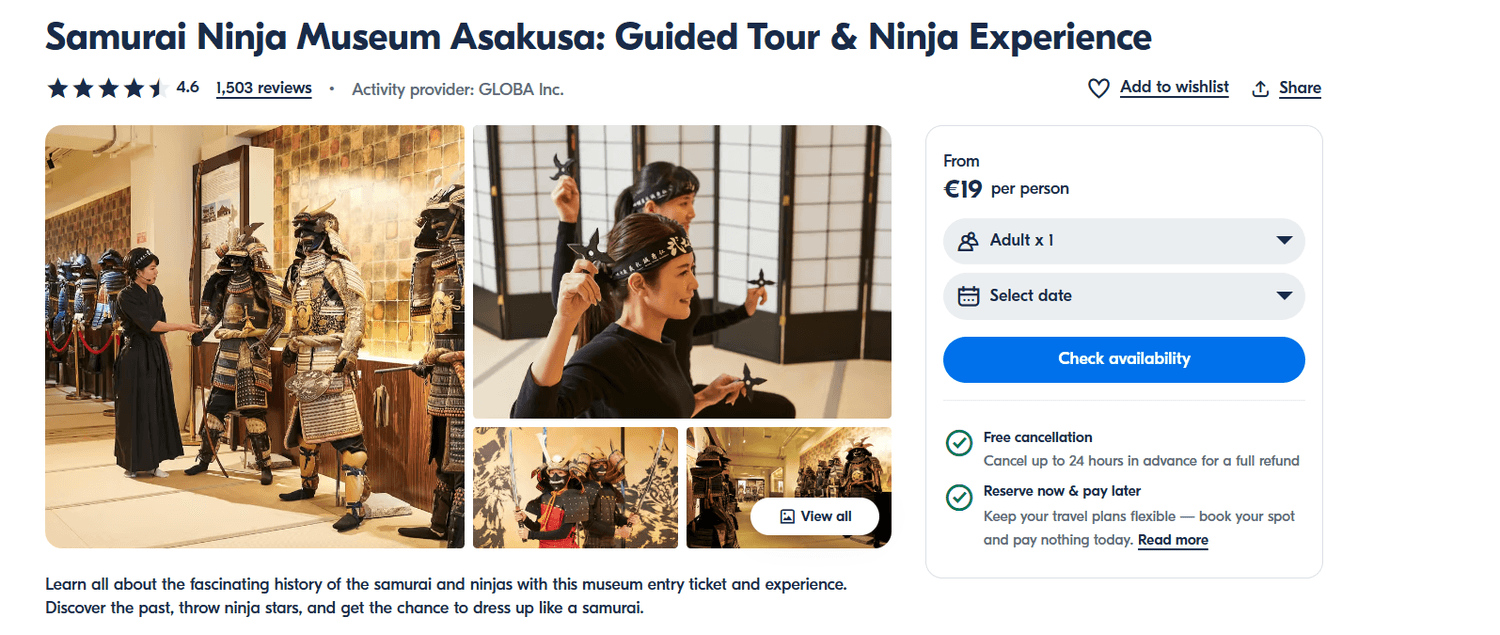
Task: Open the 1,503 reviews link
Action: [264, 88]
